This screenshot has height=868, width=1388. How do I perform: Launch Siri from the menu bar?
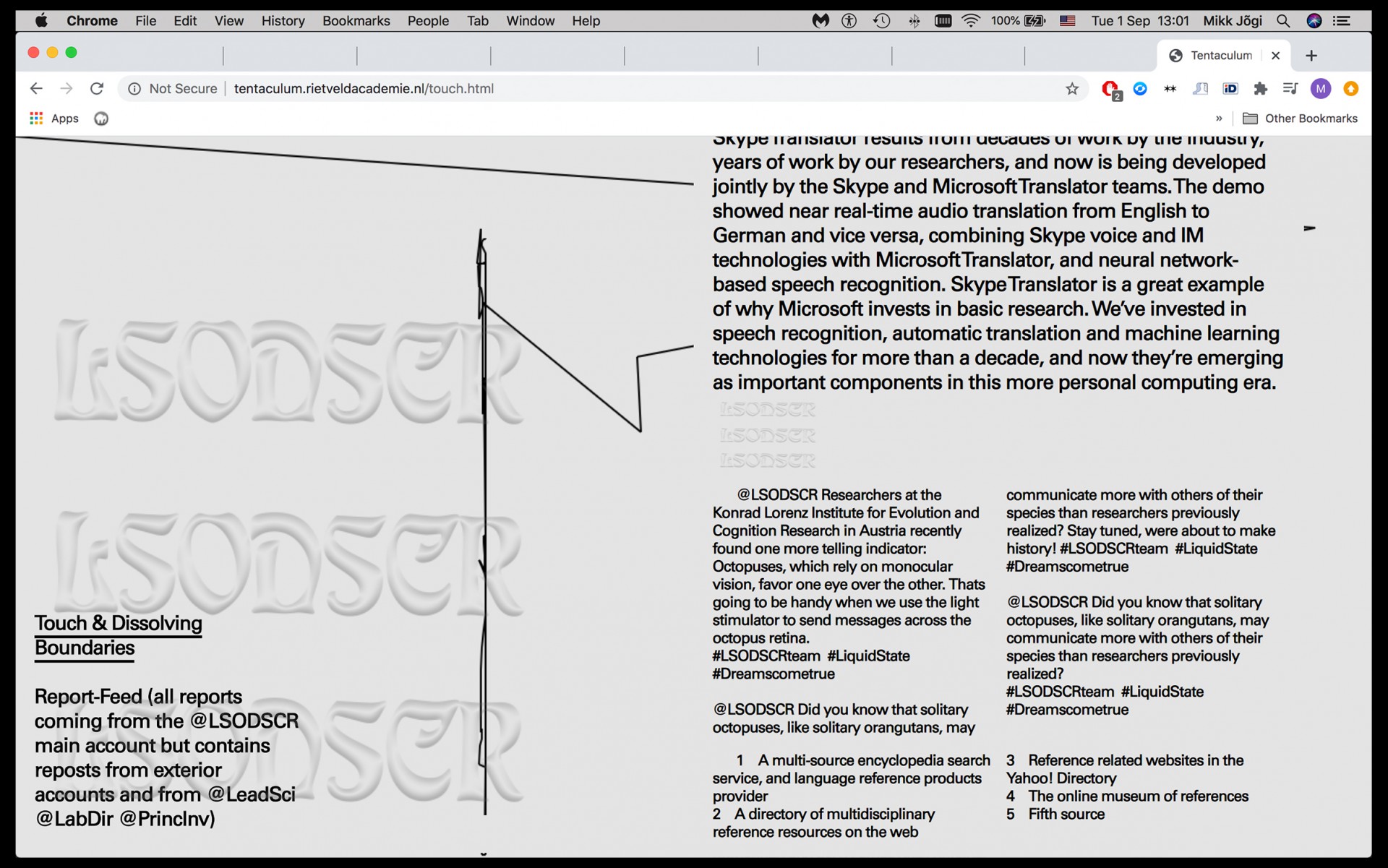tap(1314, 21)
